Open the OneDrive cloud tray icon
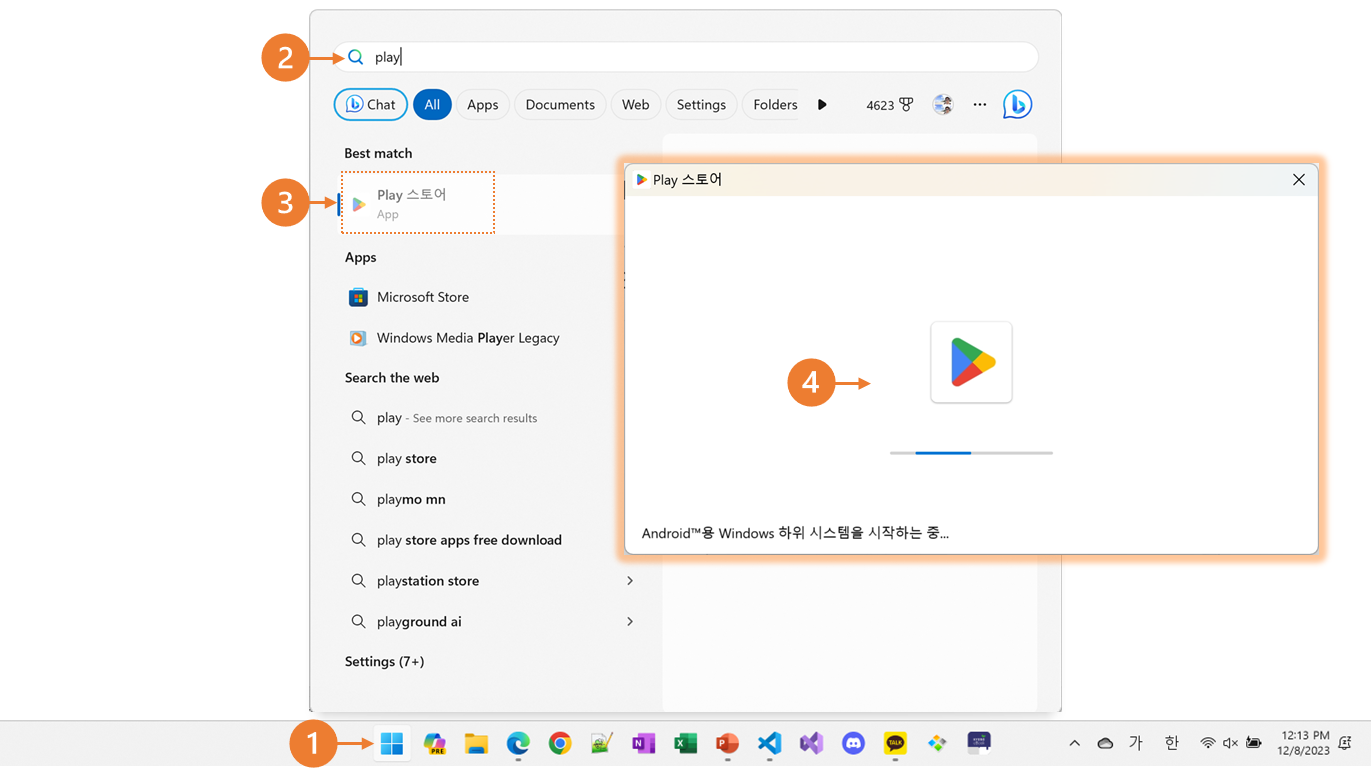The height and width of the screenshot is (774, 1371). point(1105,743)
